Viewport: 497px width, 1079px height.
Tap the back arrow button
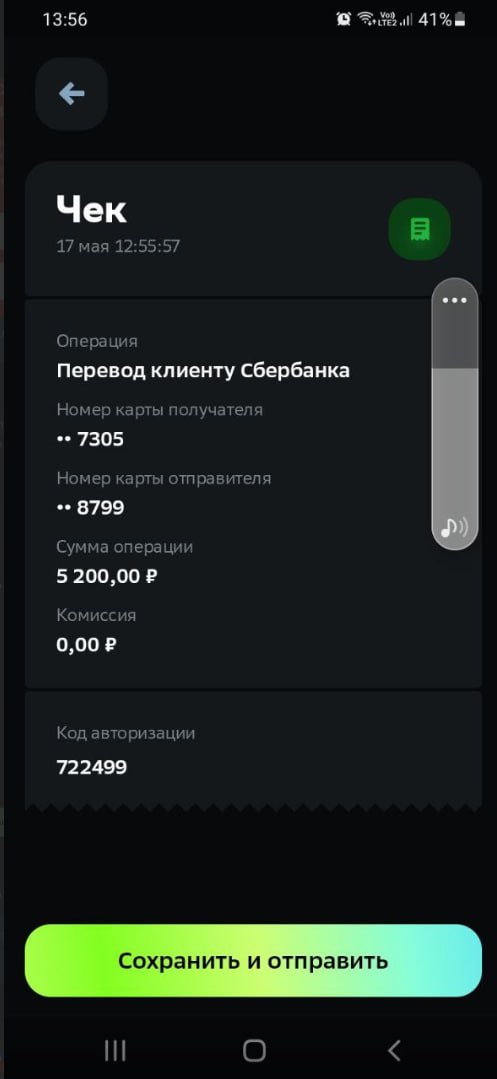coord(72,94)
